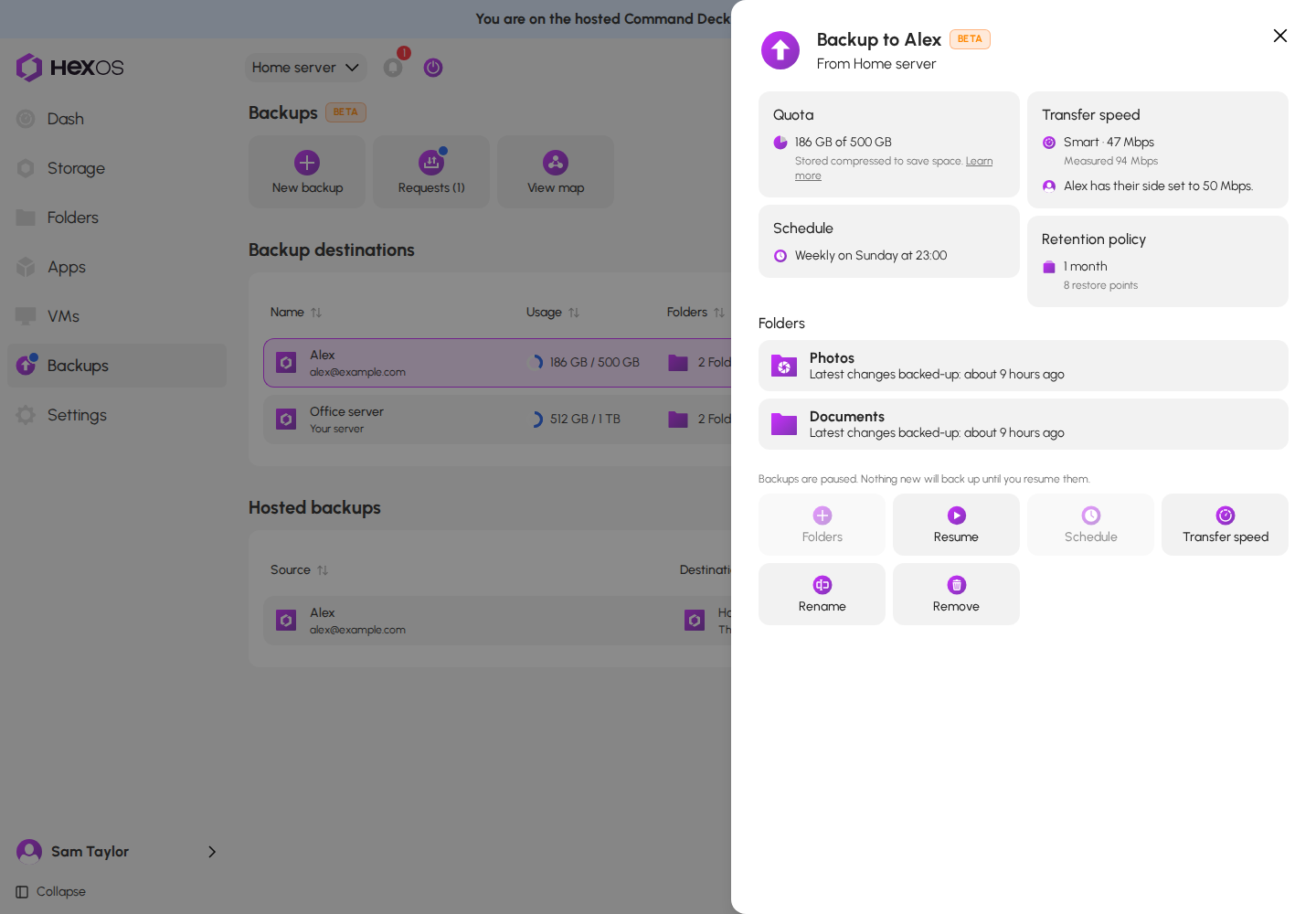Open the Transfer speed settings button

(x=1225, y=525)
